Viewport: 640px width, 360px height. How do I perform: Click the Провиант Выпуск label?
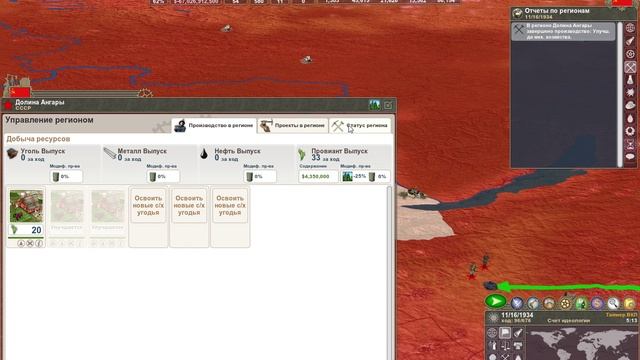tap(339, 151)
